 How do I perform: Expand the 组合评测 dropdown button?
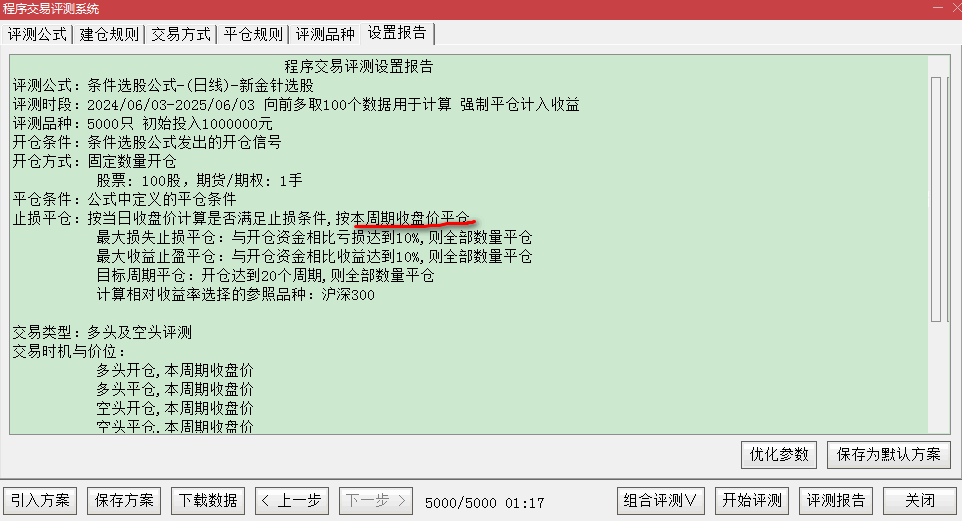point(661,501)
